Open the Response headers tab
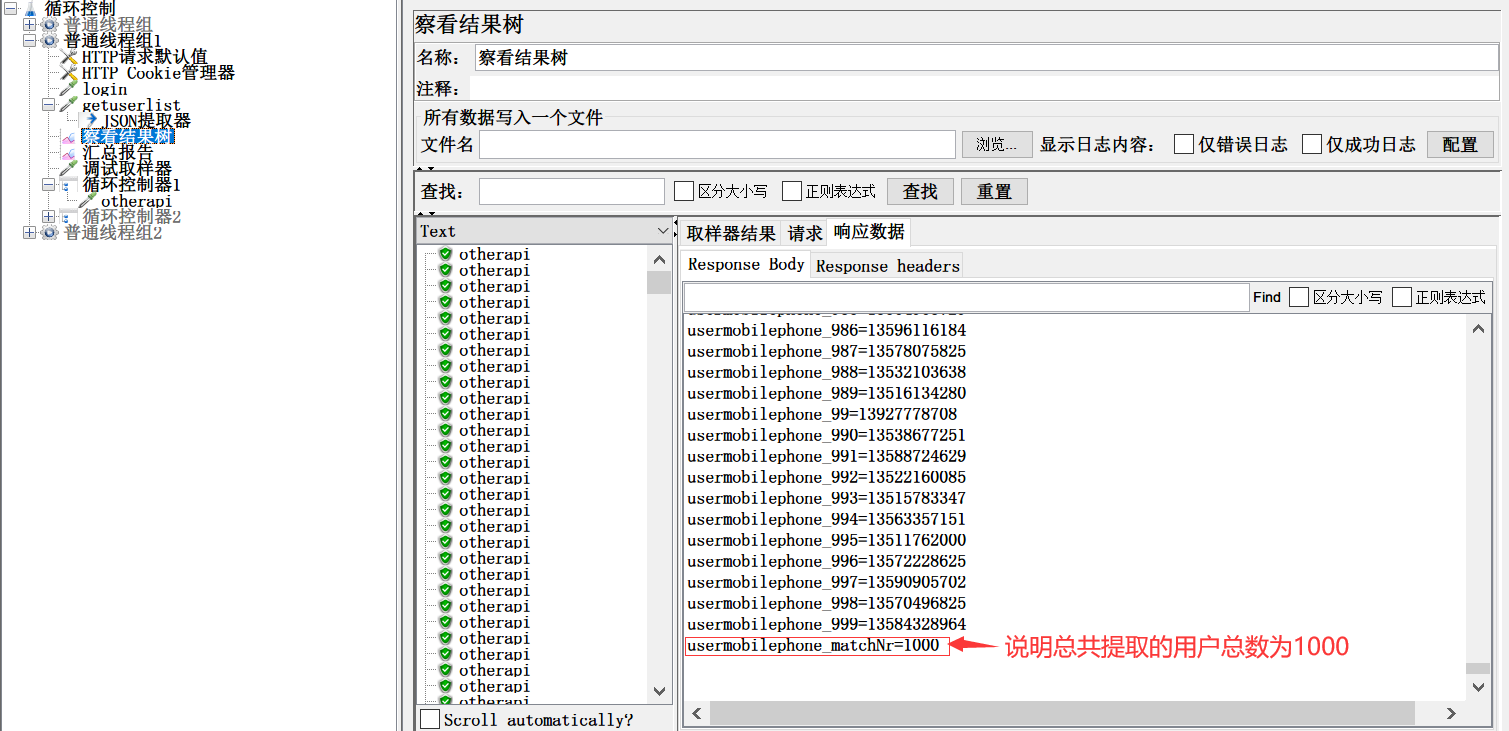1509x731 pixels. (x=887, y=266)
